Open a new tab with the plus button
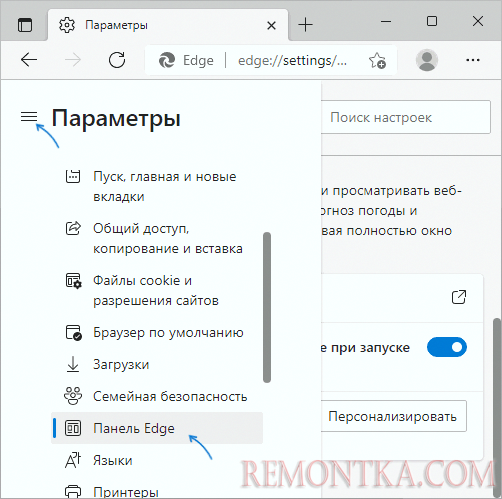This screenshot has height=499, width=502. pos(305,25)
